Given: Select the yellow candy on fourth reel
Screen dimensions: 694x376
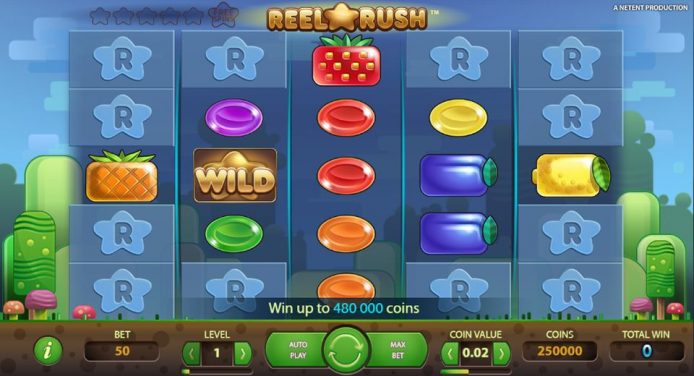Looking at the screenshot, I should [x=459, y=117].
